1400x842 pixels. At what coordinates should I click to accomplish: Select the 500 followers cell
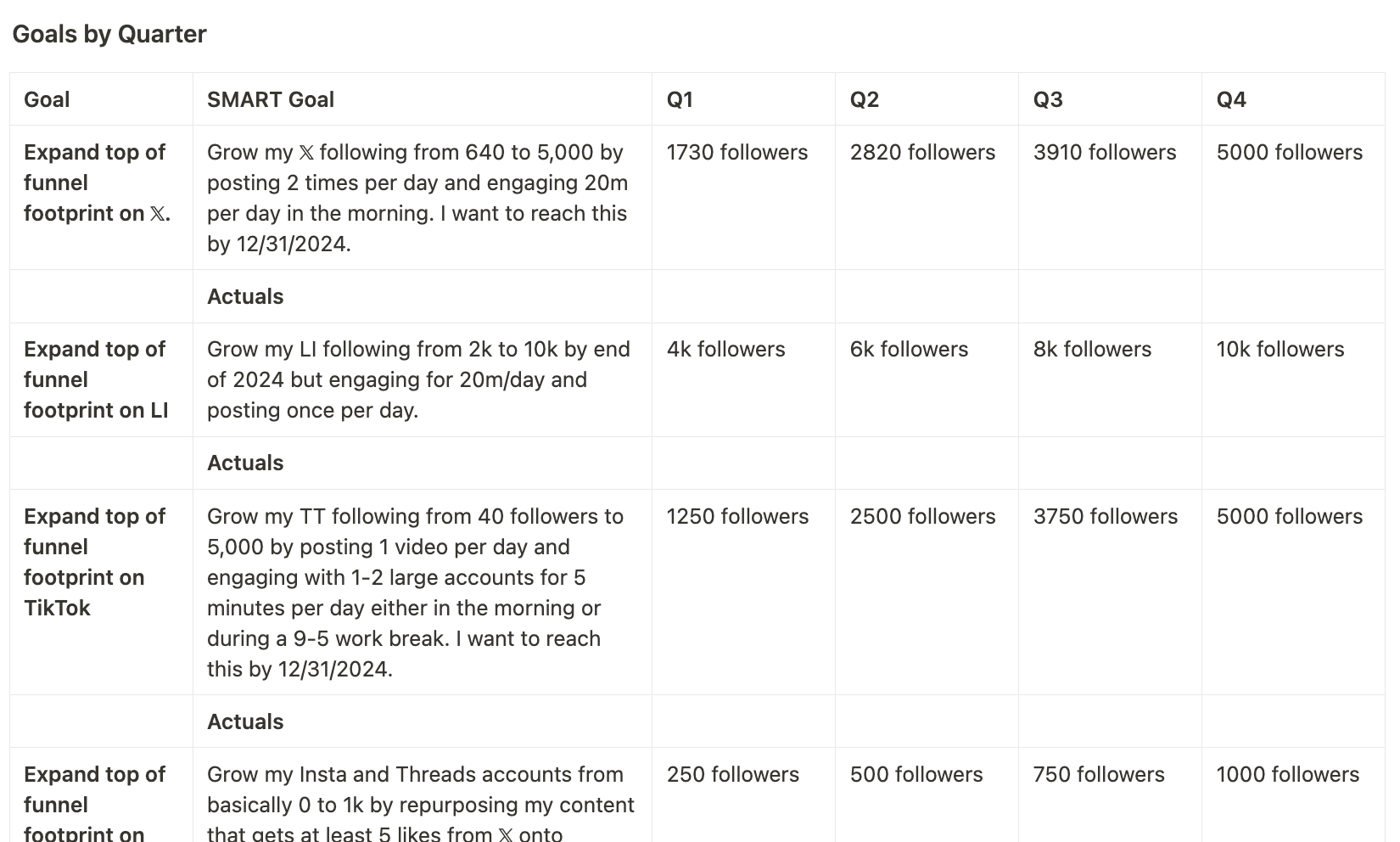(x=927, y=795)
